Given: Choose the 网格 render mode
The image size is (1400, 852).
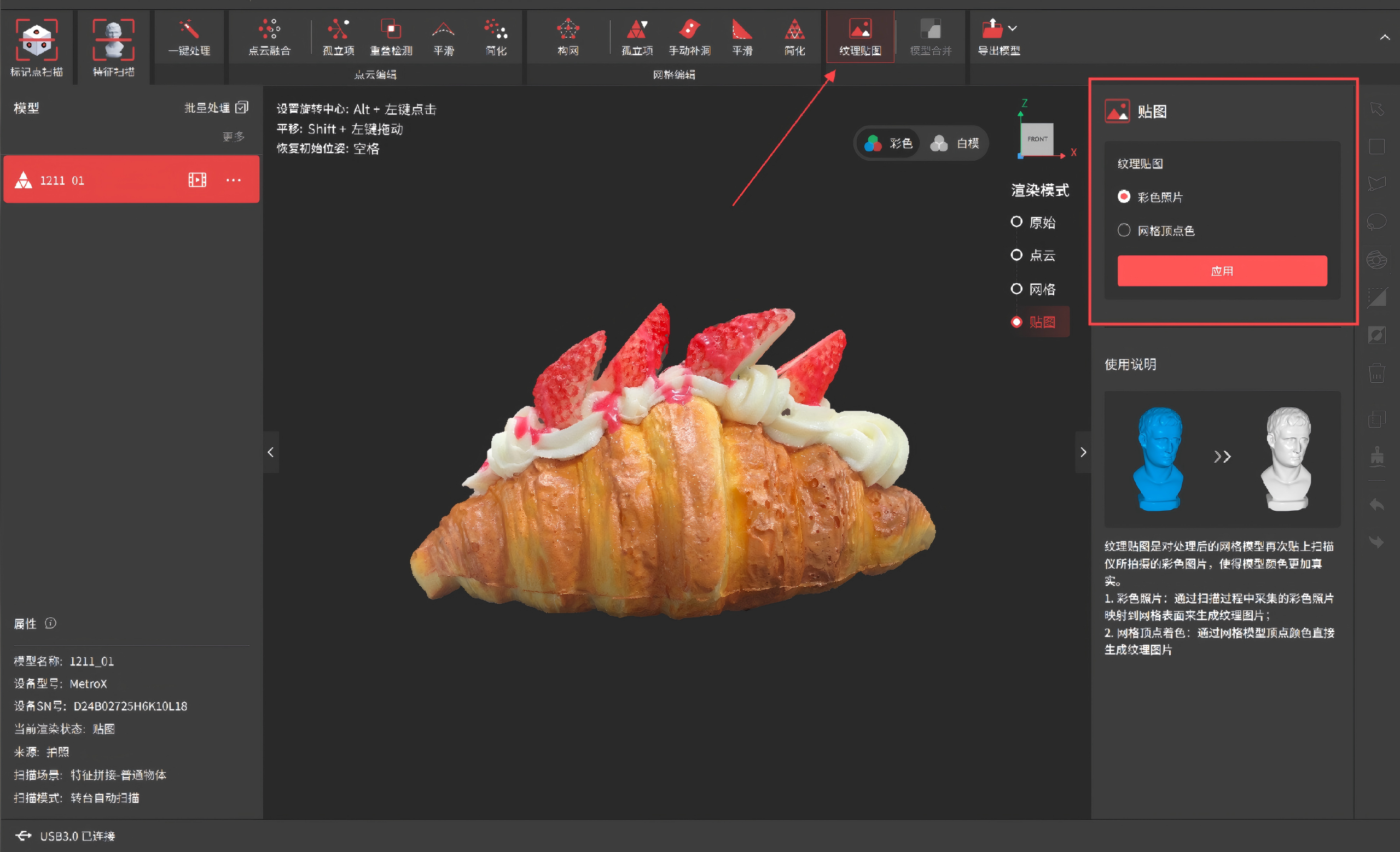Looking at the screenshot, I should pos(1016,289).
